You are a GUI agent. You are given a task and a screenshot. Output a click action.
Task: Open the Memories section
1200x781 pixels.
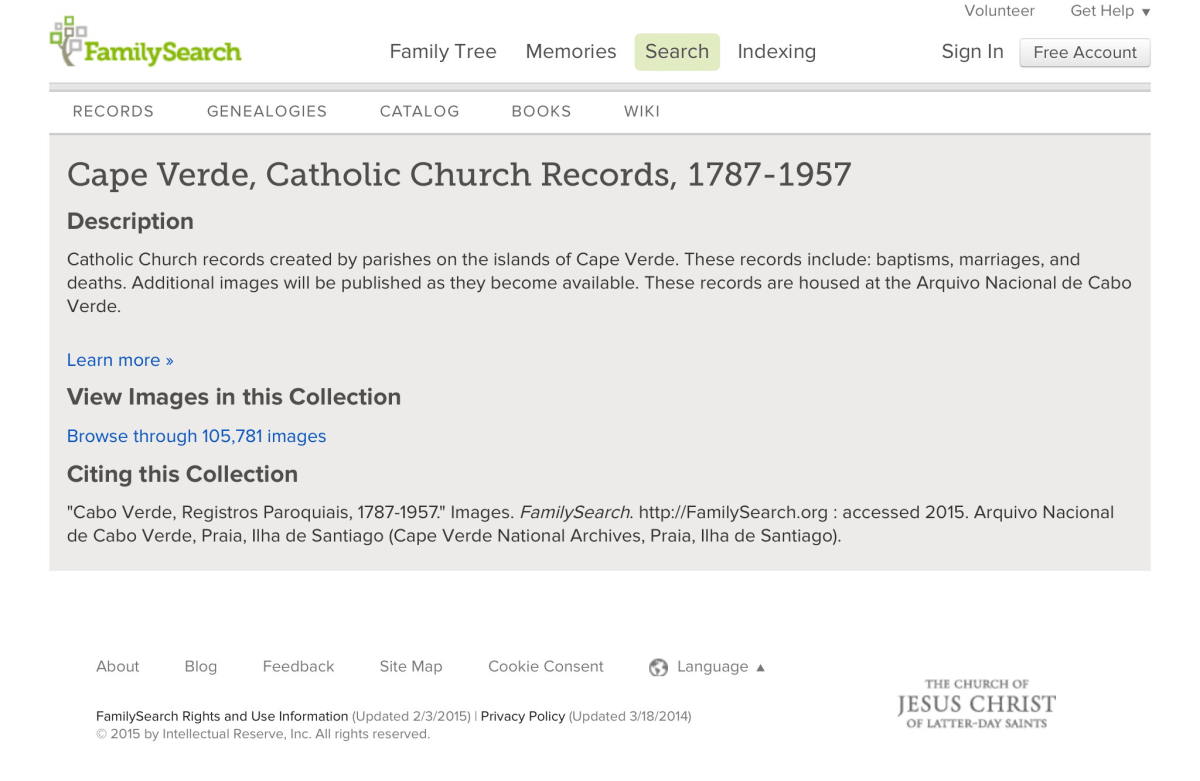point(570,51)
